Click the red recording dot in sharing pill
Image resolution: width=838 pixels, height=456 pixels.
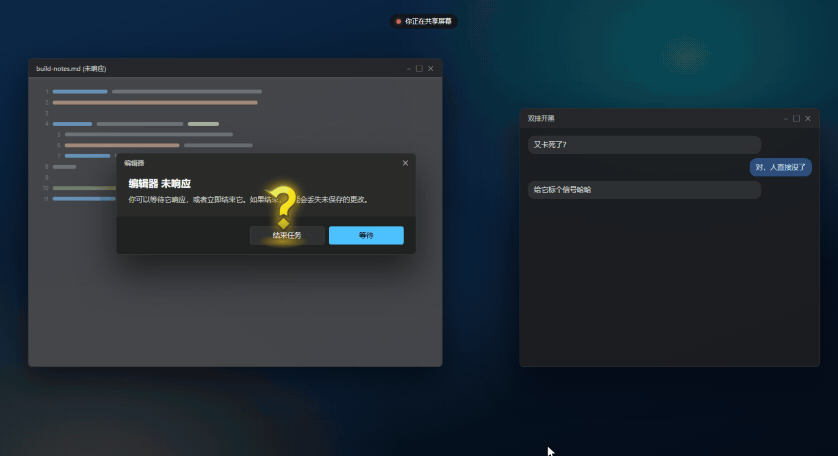398,21
